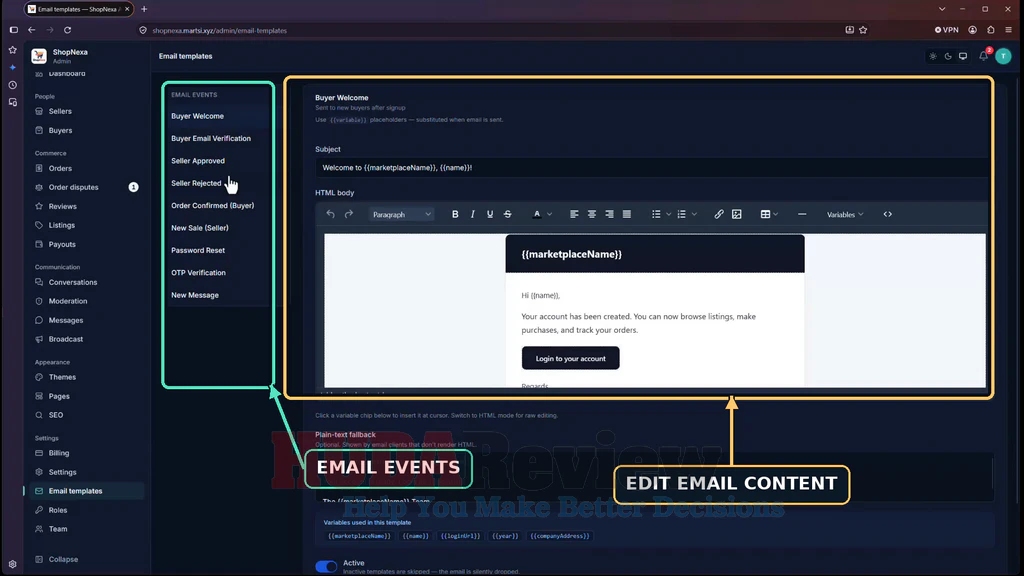Switch to system theme with monitor icon

point(963,56)
